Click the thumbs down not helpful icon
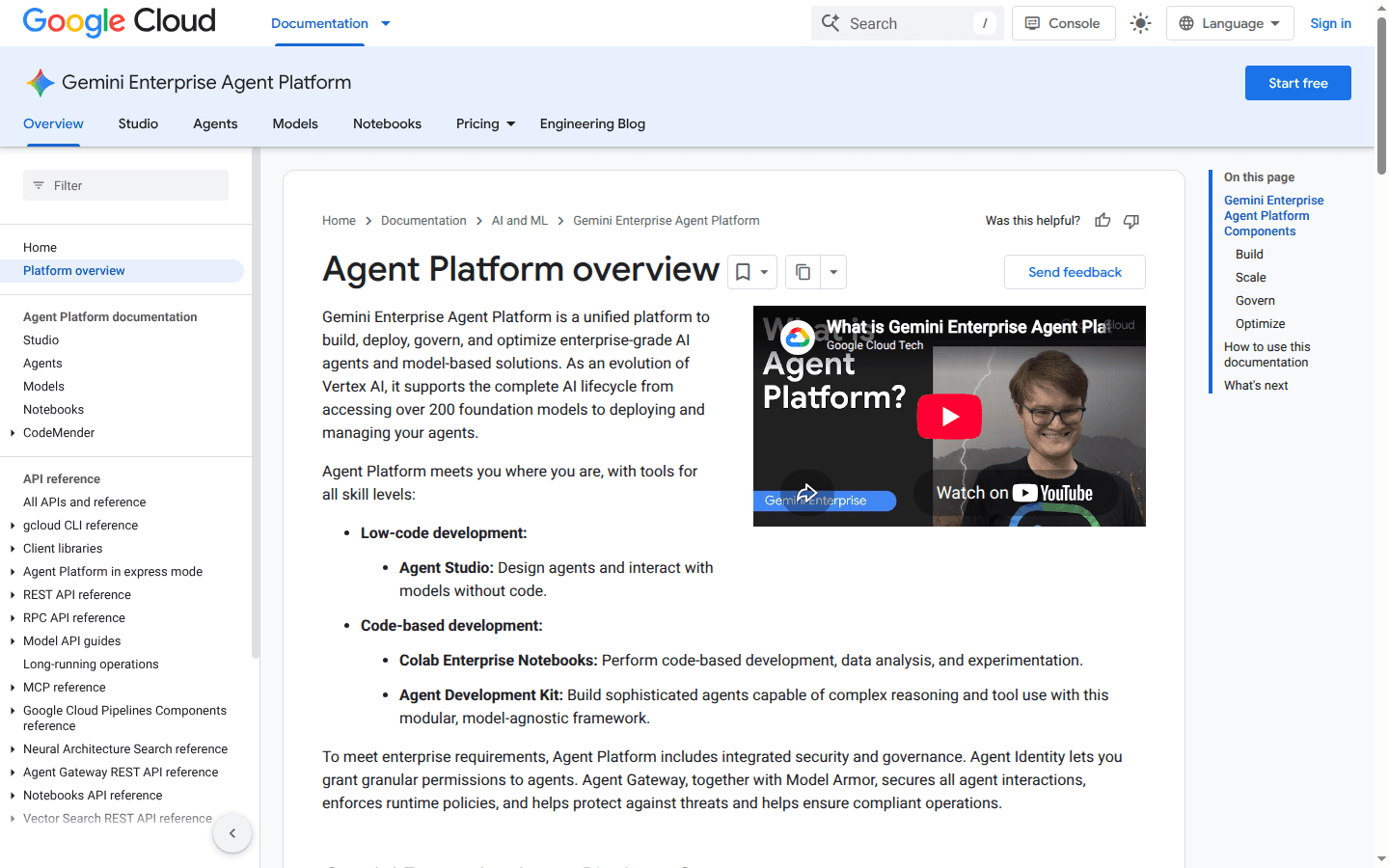This screenshot has height=868, width=1389. tap(1131, 221)
